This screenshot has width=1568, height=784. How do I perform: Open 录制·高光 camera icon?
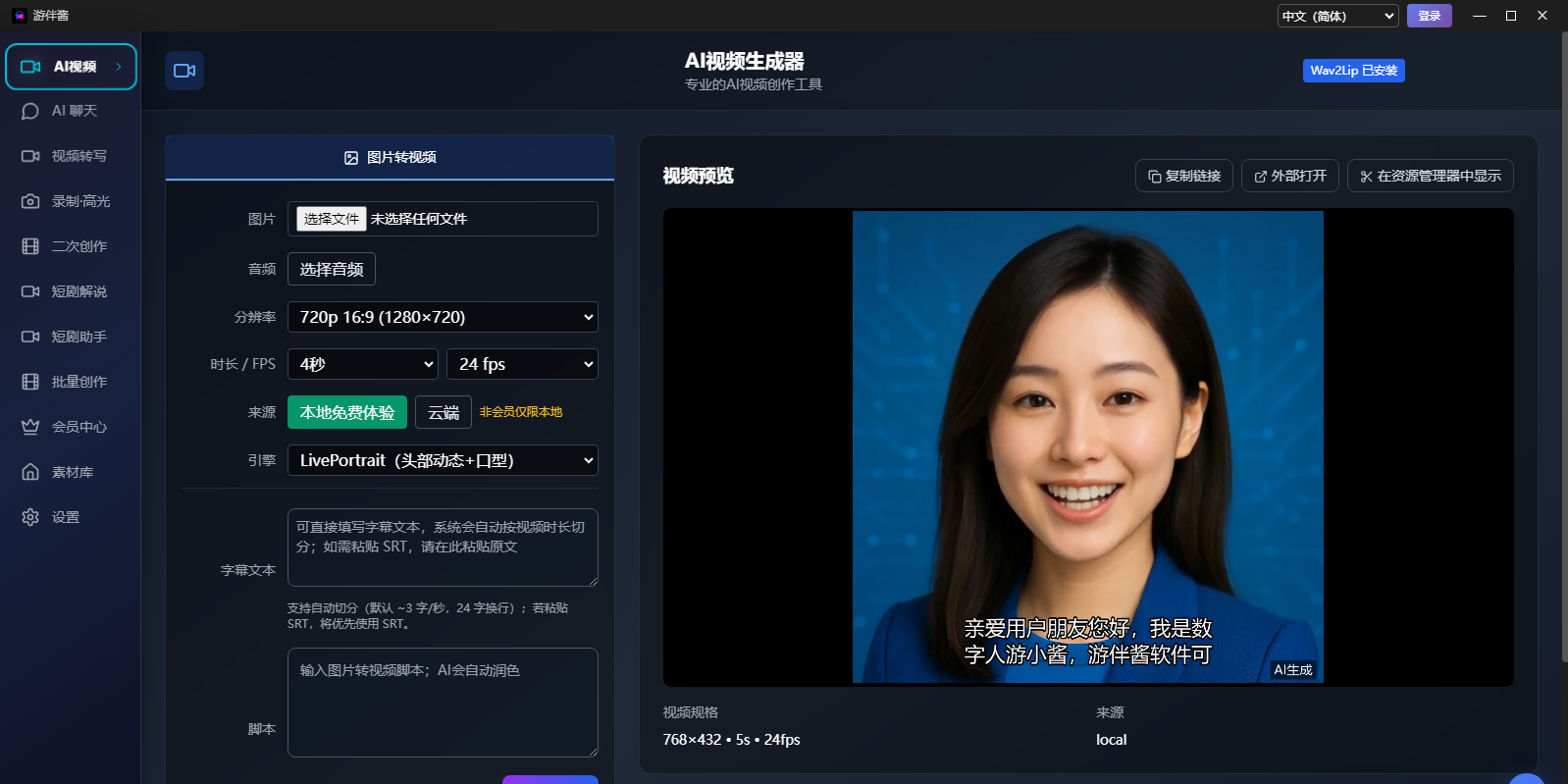click(30, 201)
